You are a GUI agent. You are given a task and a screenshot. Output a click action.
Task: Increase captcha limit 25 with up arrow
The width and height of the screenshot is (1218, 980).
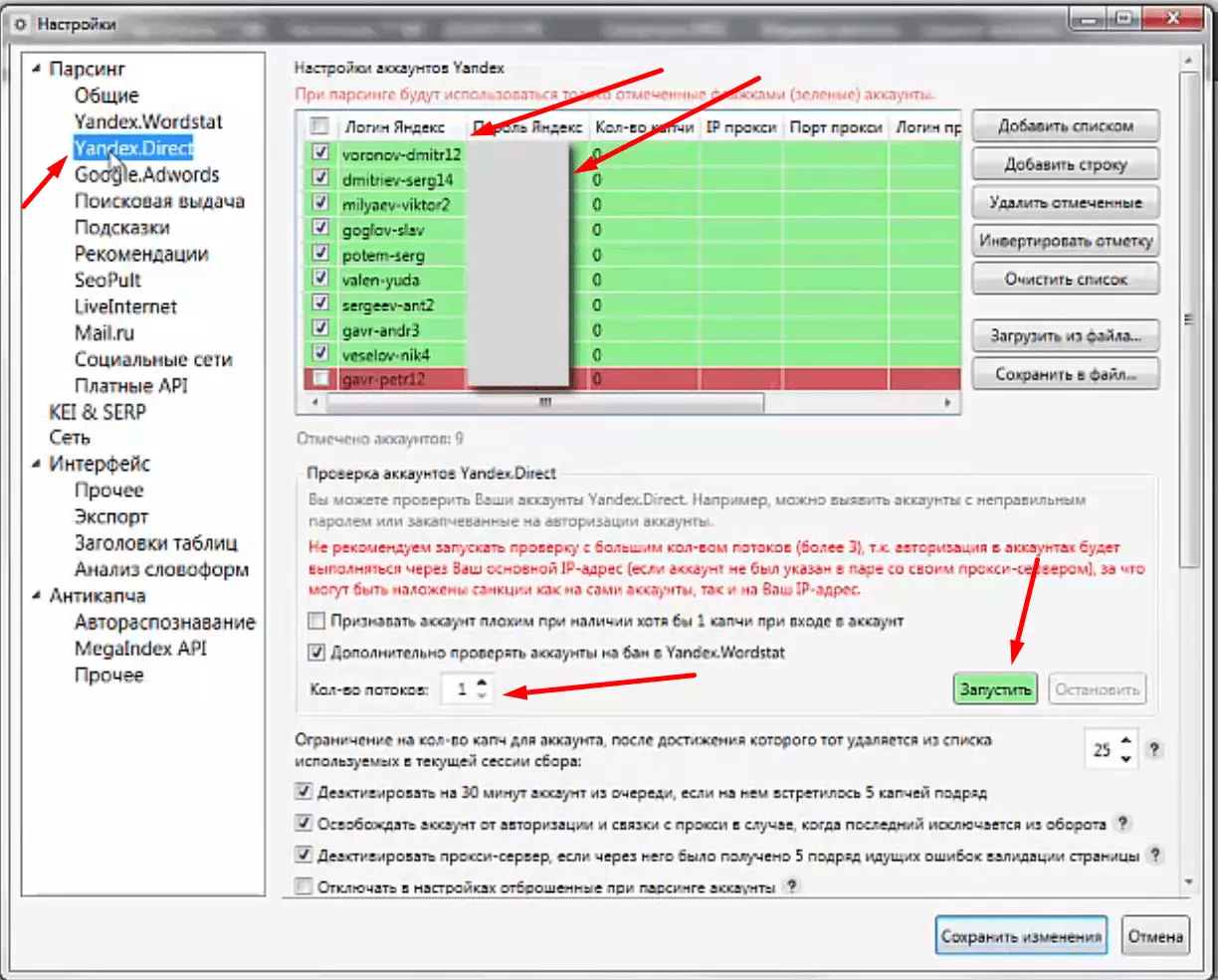(x=1125, y=742)
